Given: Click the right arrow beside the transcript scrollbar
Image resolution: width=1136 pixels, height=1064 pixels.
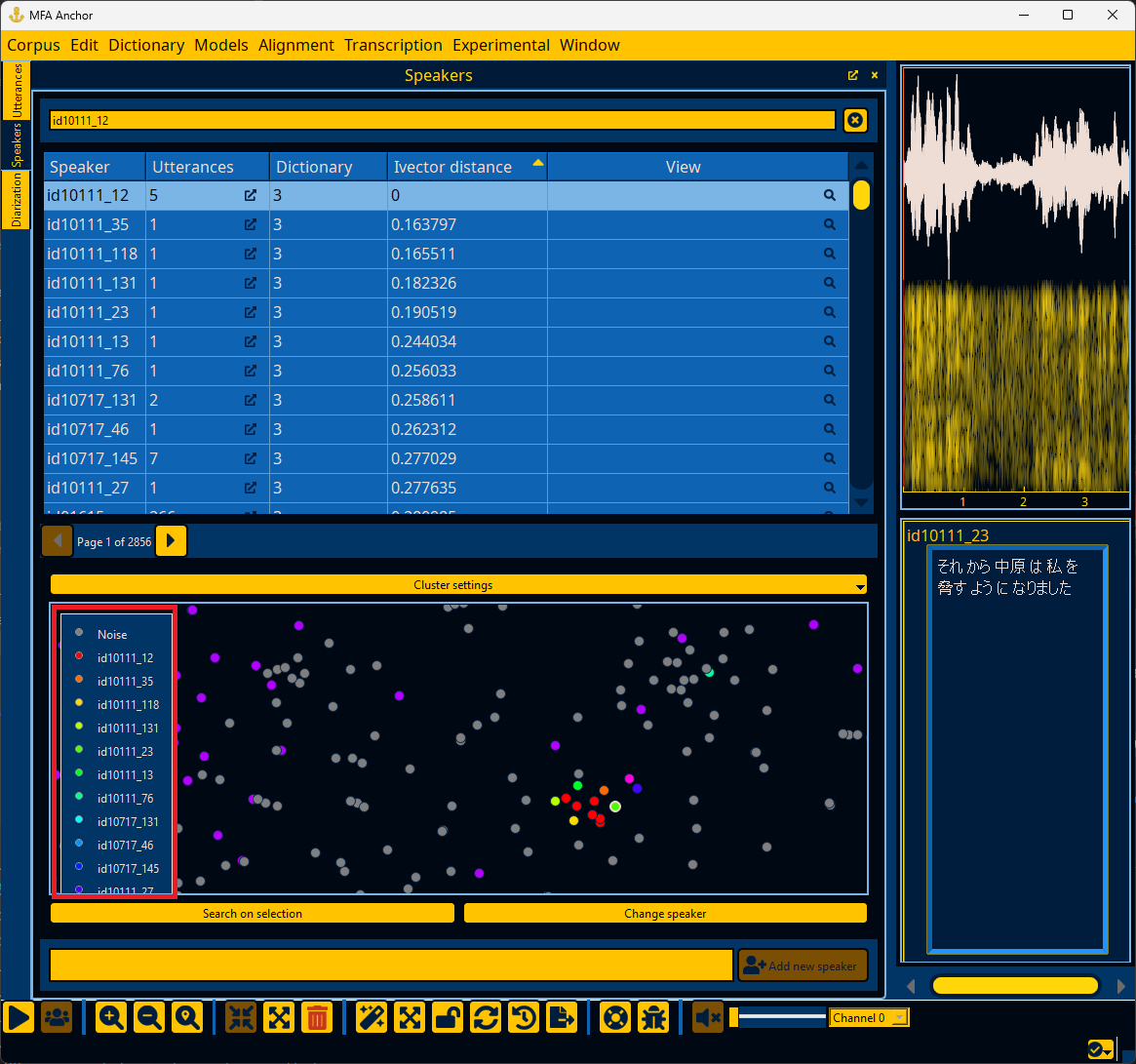Looking at the screenshot, I should 1120,986.
